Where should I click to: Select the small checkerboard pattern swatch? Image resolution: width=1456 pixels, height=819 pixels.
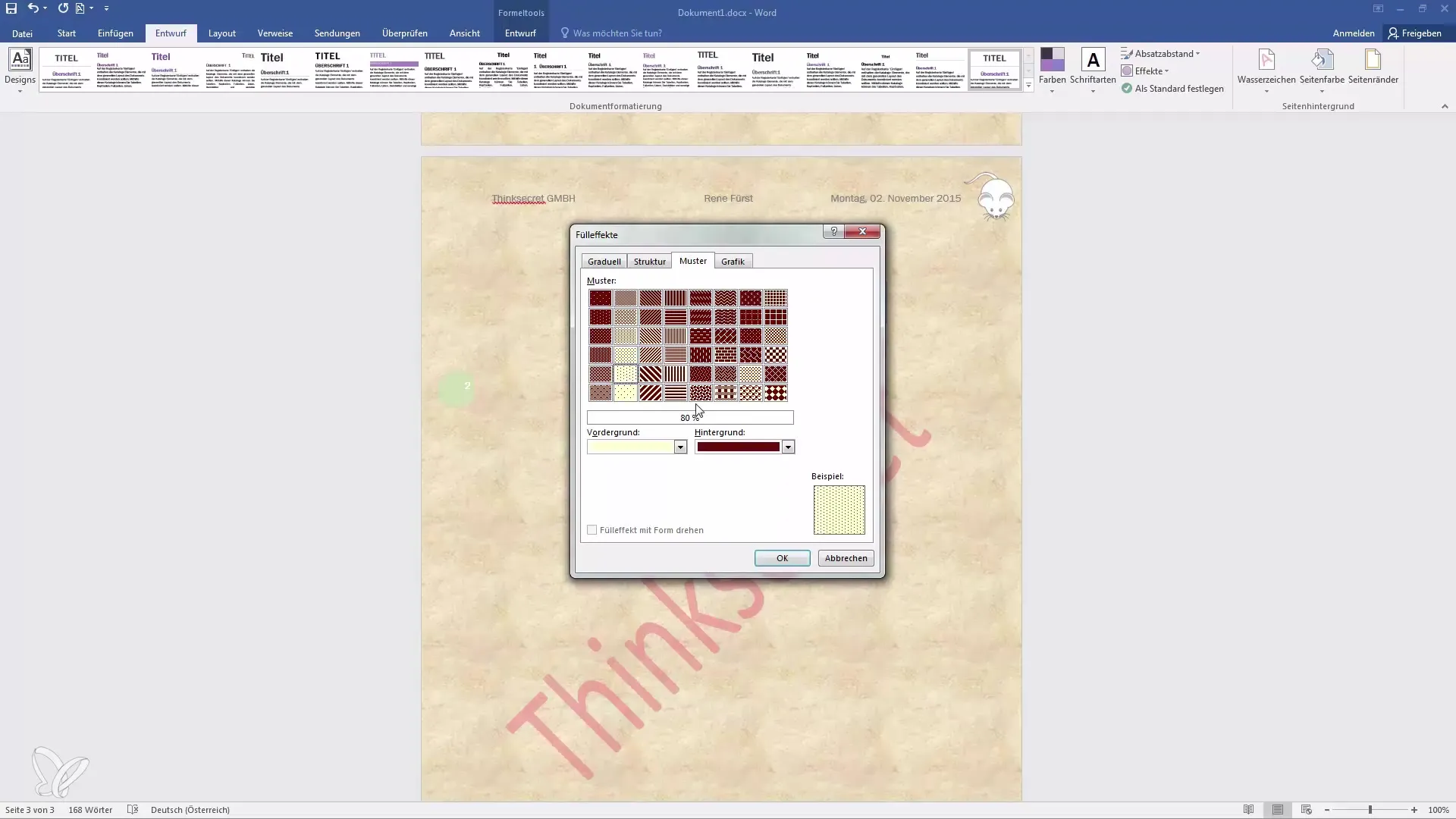tap(776, 336)
